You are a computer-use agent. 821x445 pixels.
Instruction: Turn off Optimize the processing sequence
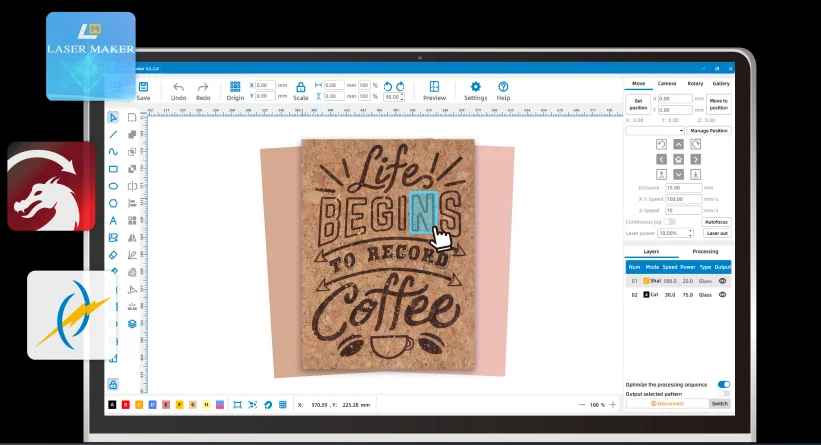tap(723, 384)
